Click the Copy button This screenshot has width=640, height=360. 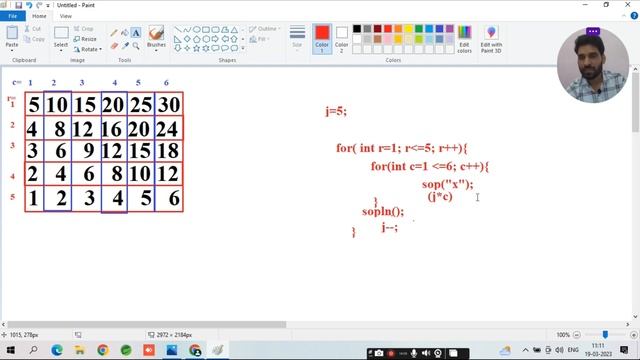point(34,39)
